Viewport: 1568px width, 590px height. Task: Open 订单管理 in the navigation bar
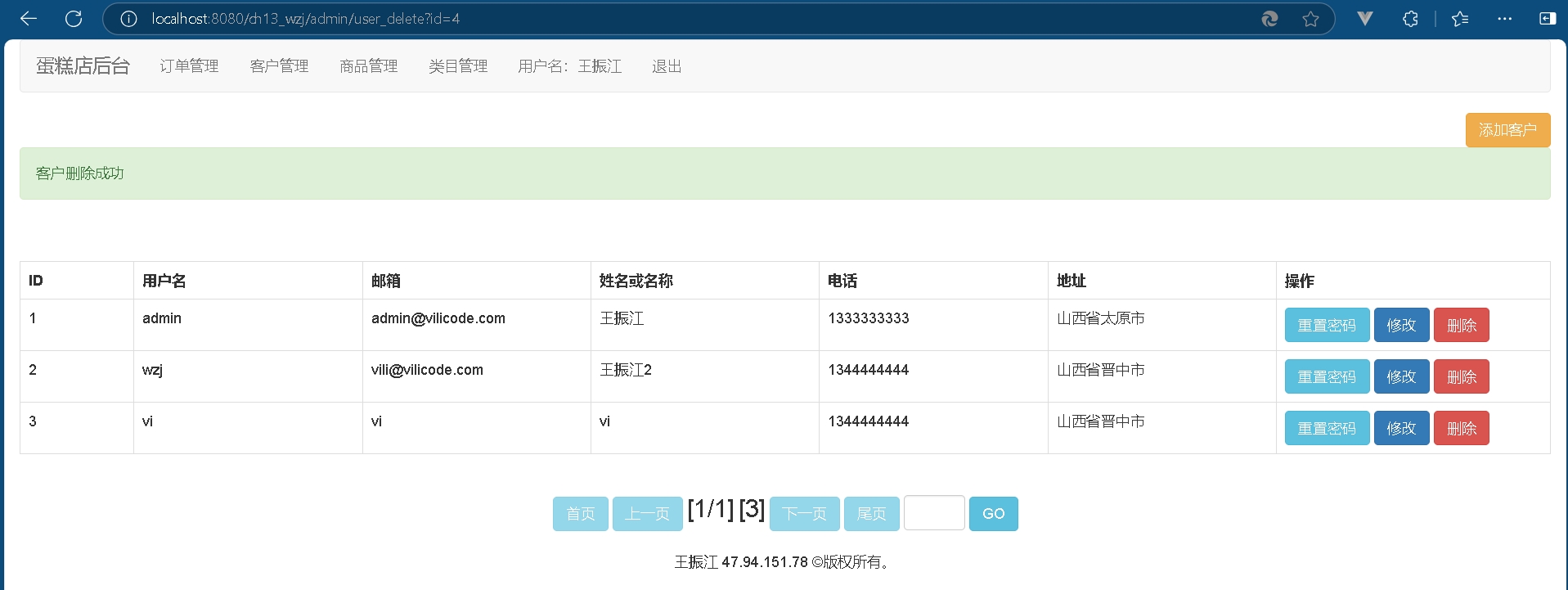(189, 66)
